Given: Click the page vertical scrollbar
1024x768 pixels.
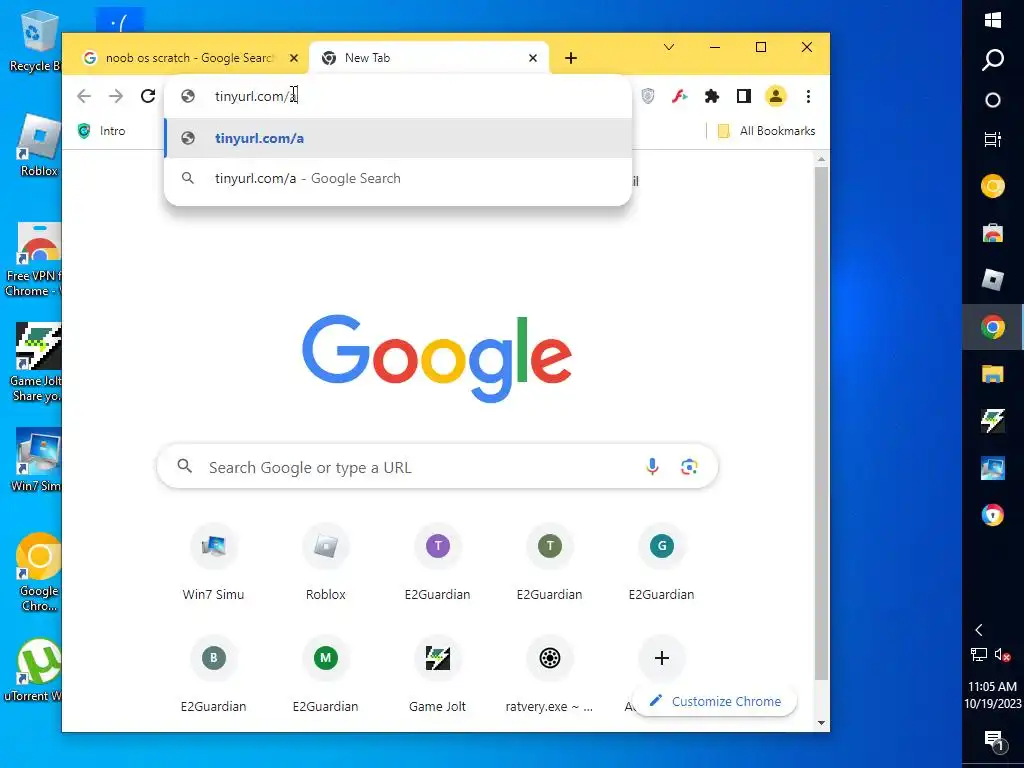Looking at the screenshot, I should pyautogui.click(x=822, y=424).
